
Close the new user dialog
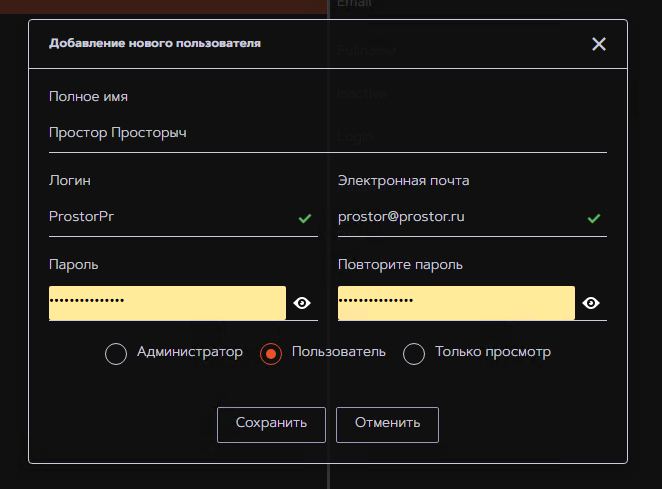[599, 44]
